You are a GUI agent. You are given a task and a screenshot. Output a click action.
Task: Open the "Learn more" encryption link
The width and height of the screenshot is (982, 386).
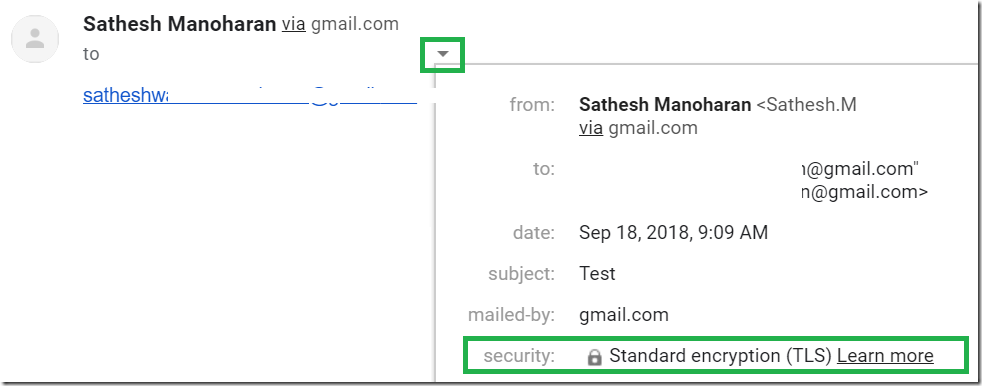[x=885, y=356]
